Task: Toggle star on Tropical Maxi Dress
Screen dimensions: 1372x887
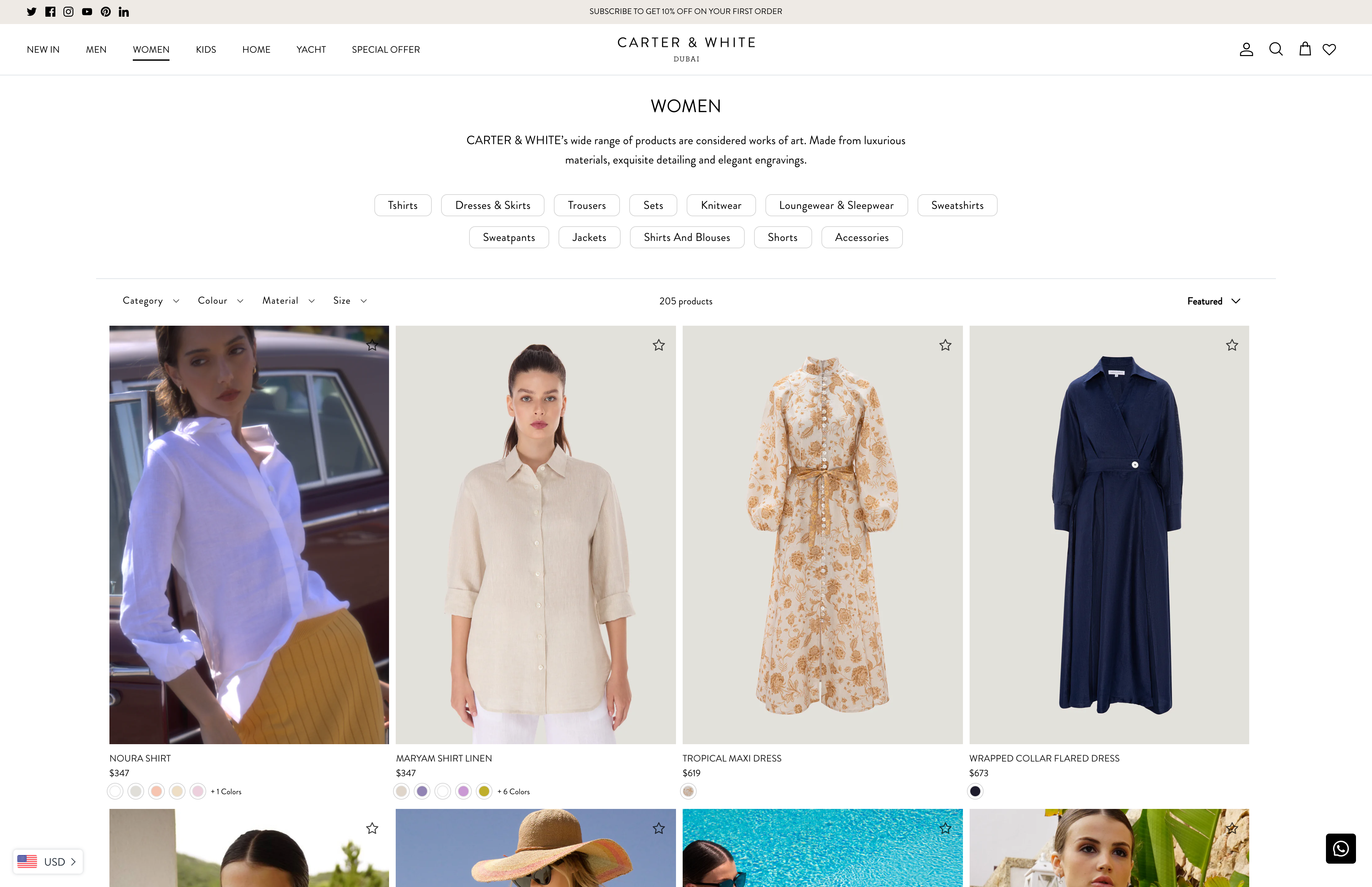Action: (x=945, y=345)
